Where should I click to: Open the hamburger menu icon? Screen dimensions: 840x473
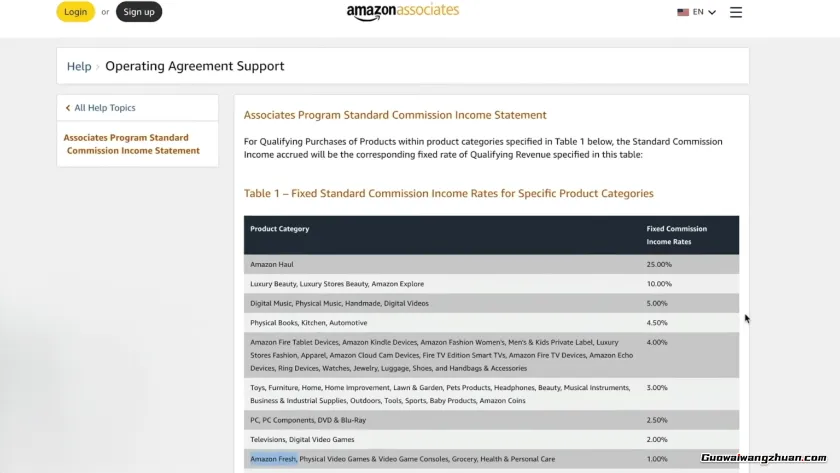(x=736, y=12)
